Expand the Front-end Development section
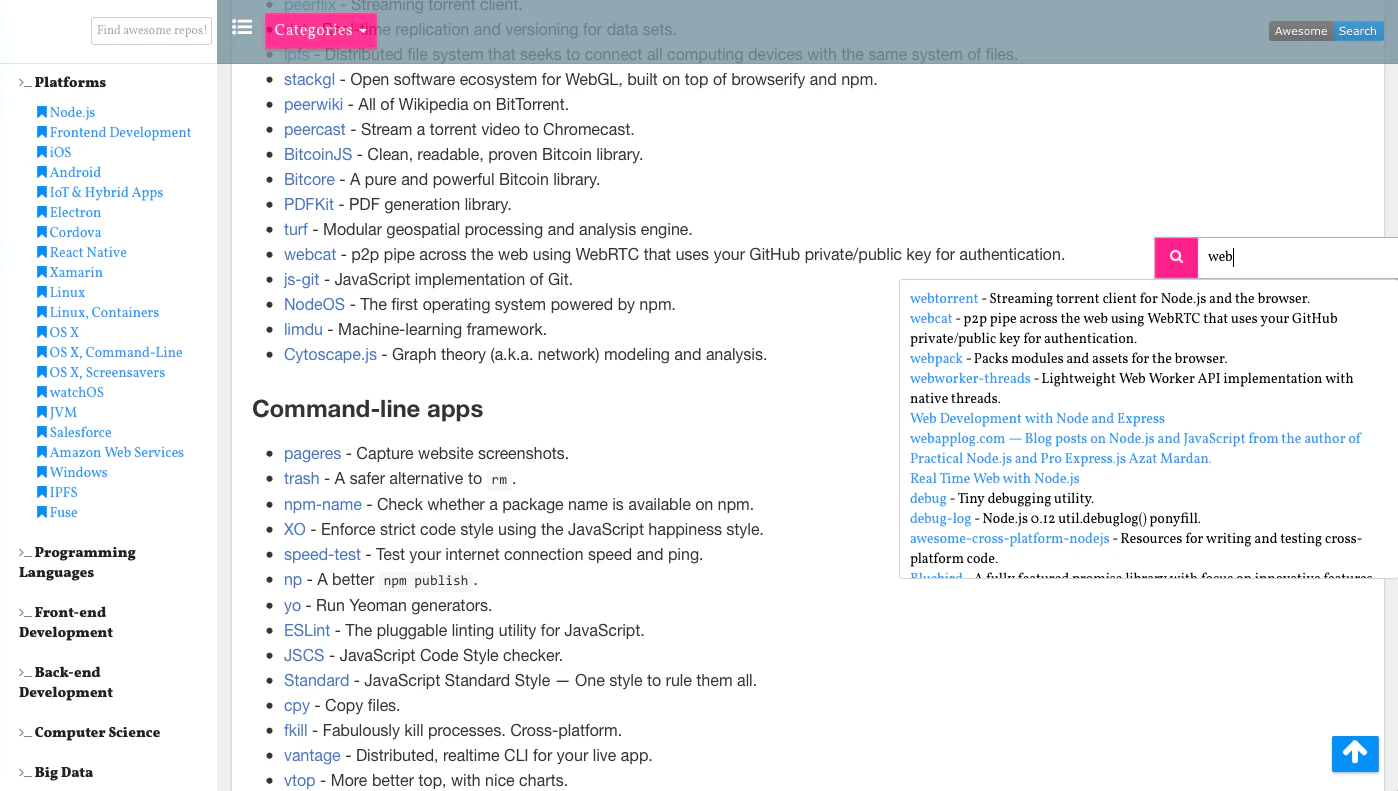The width and height of the screenshot is (1398, 791). [66, 622]
